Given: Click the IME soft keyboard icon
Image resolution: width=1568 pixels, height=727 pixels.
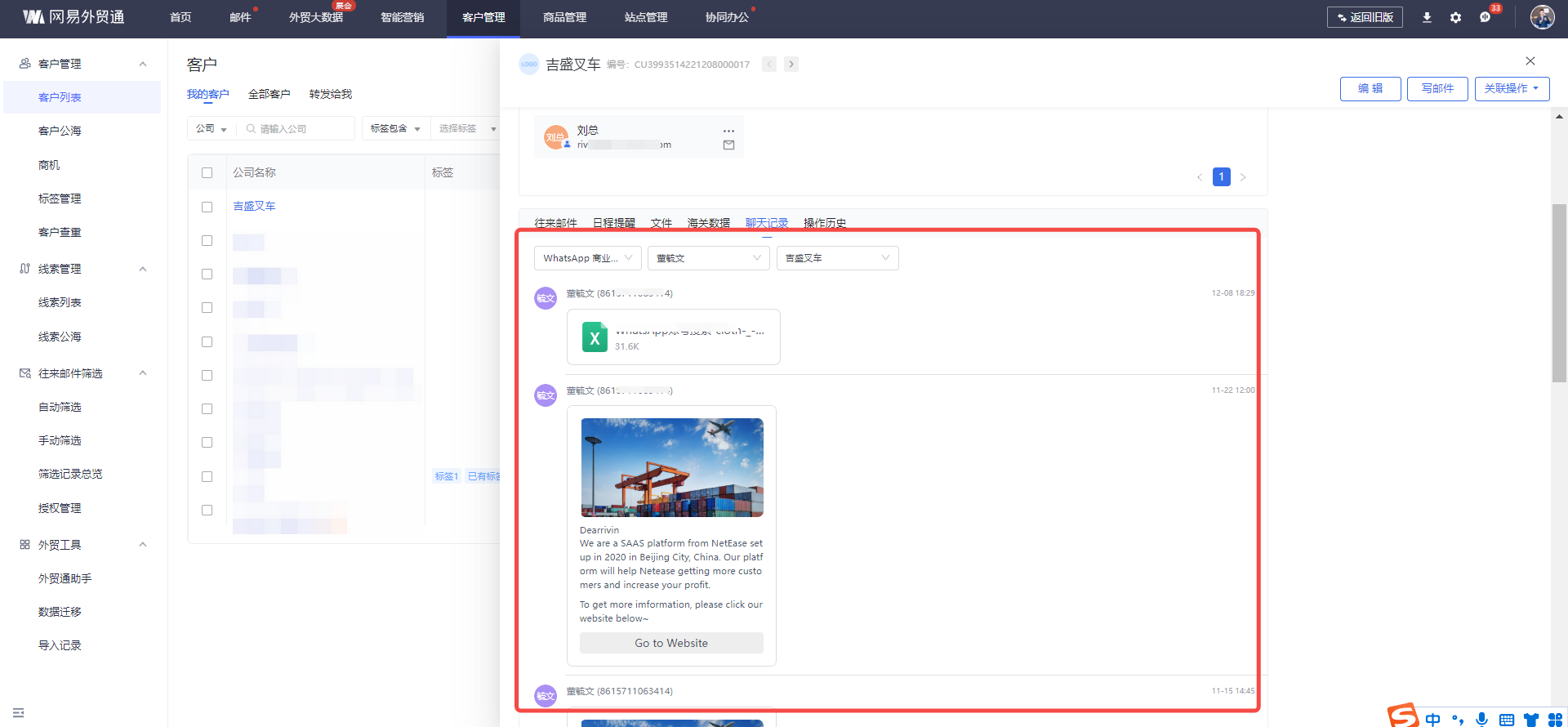Looking at the screenshot, I should pos(1507,720).
